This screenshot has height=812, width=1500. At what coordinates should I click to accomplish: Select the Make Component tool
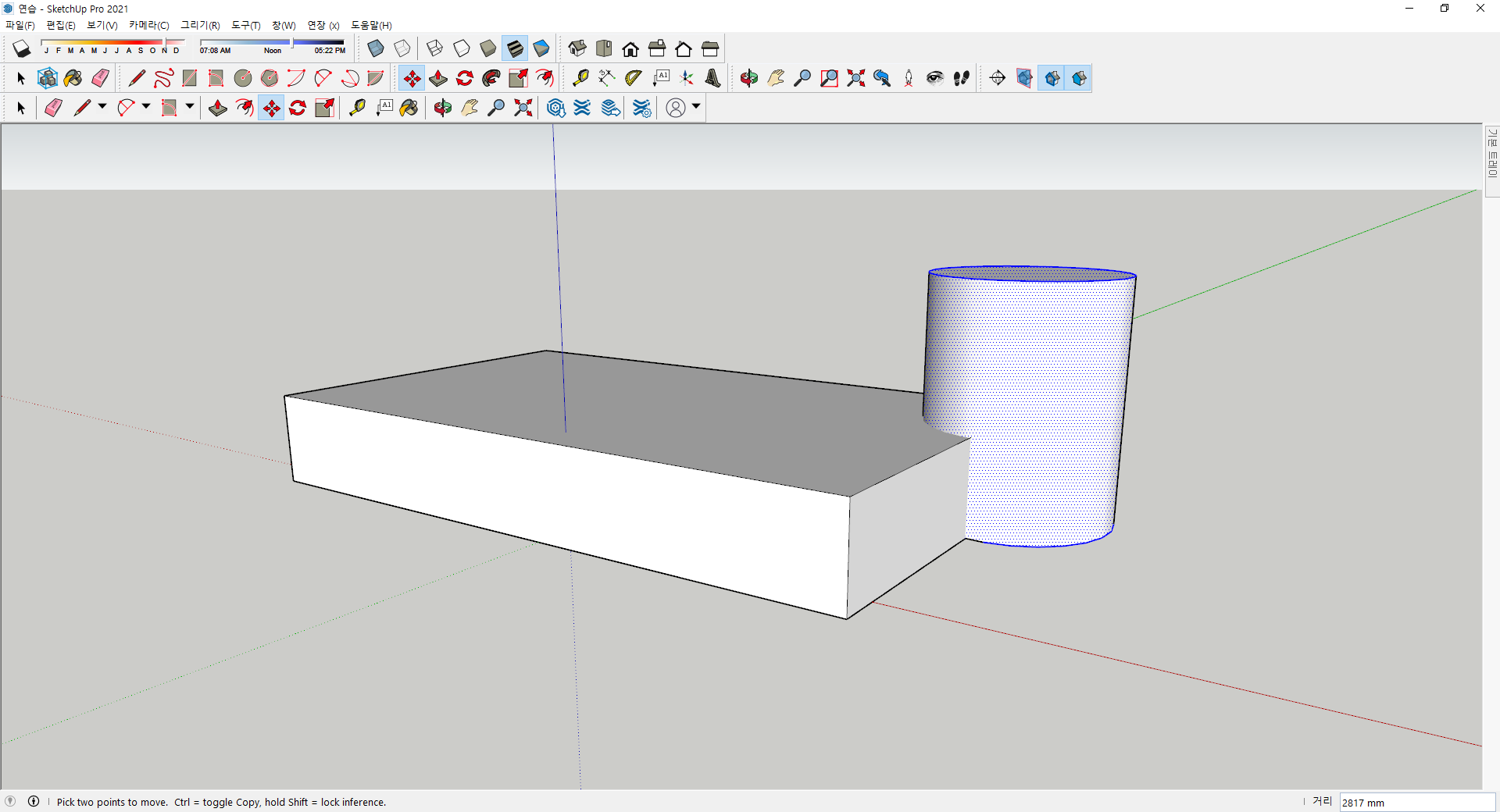pyautogui.click(x=47, y=78)
